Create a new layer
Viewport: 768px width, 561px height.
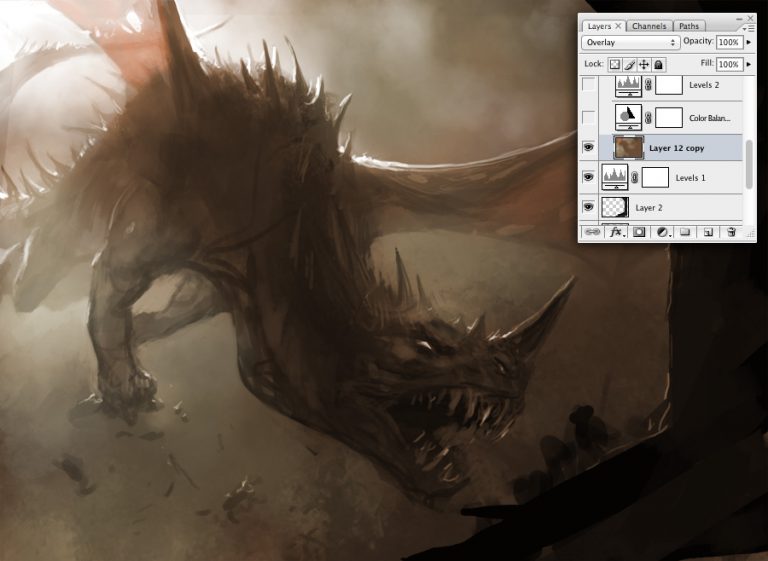pyautogui.click(x=708, y=232)
